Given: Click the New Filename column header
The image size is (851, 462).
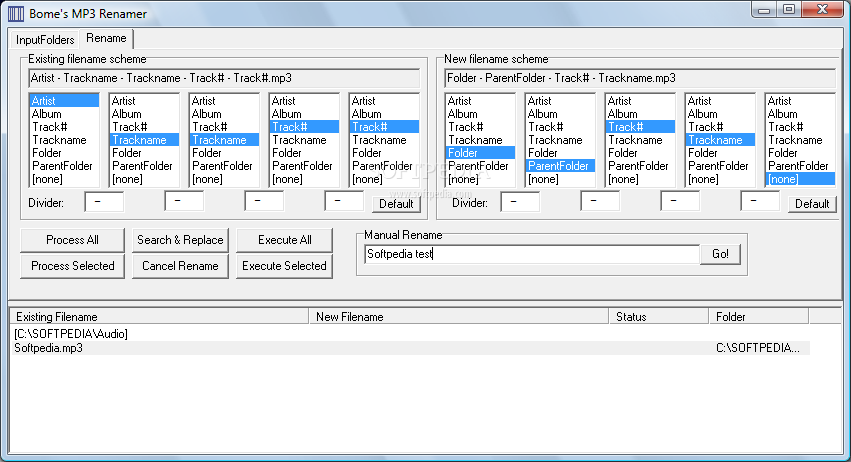Looking at the screenshot, I should (x=459, y=317).
